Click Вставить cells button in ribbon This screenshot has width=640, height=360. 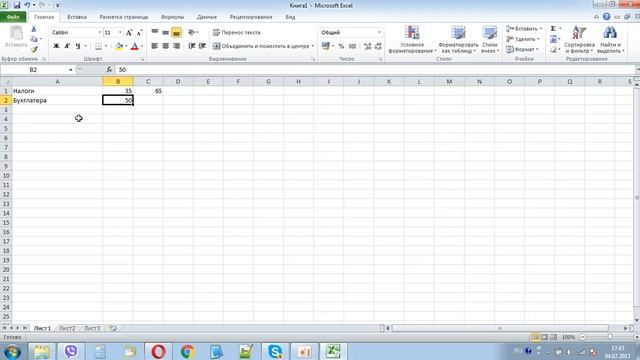(x=524, y=29)
